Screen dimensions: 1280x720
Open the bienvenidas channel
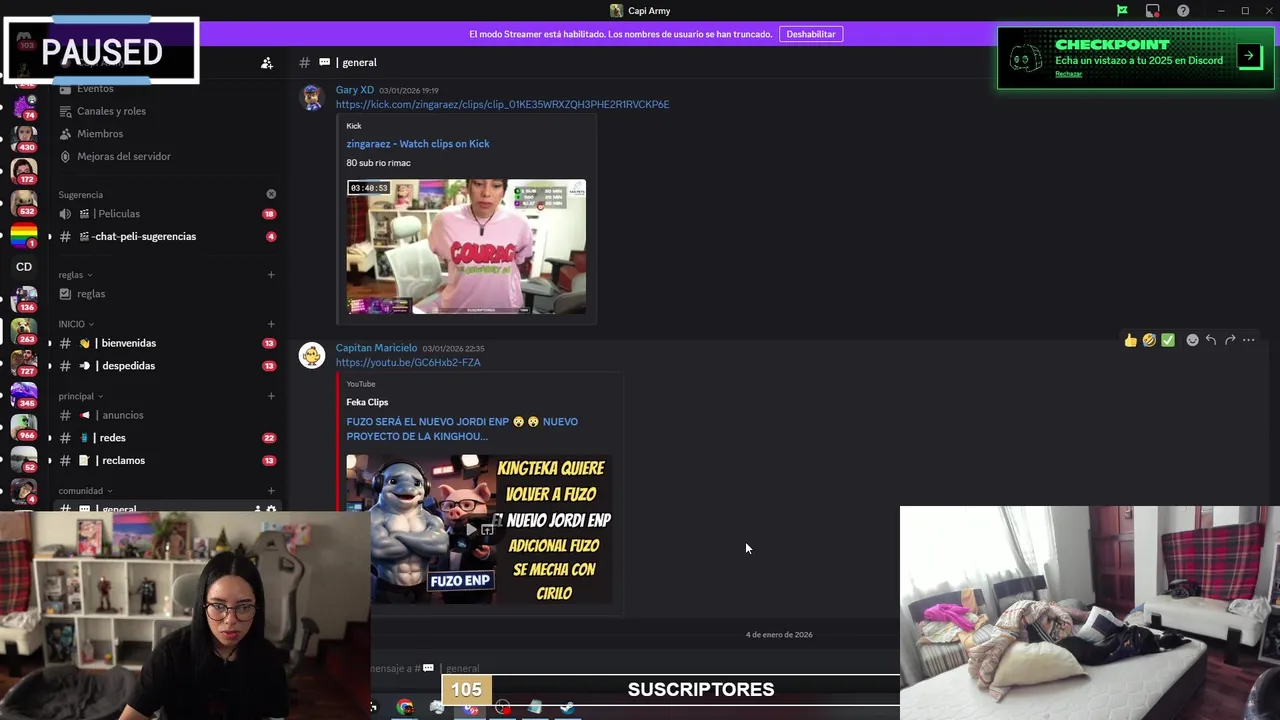[165, 343]
